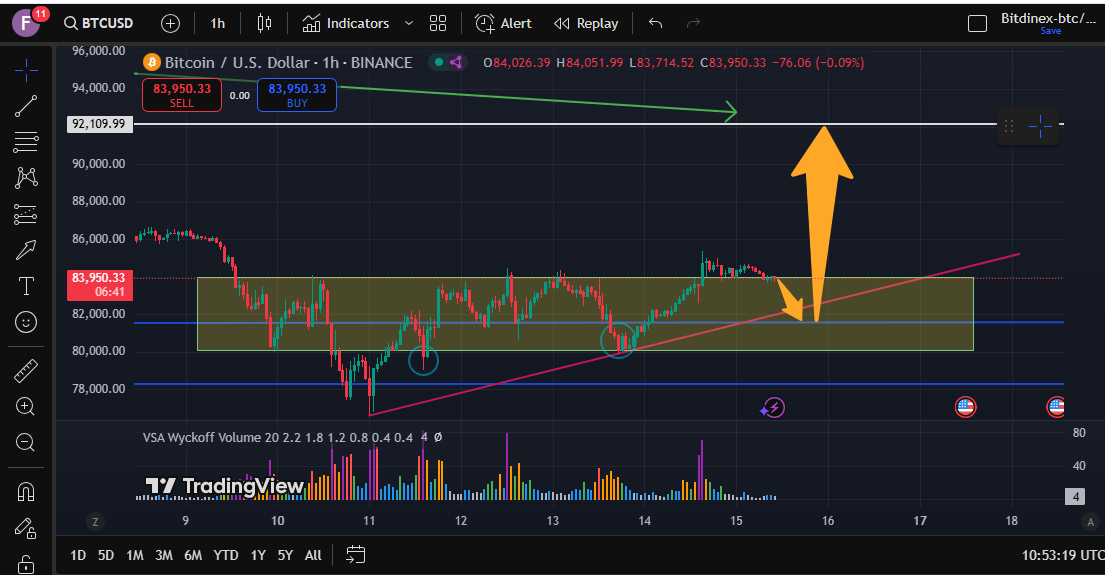Screen dimensions: 1105x575
Task: Click the purple lightning event marker
Action: coord(773,407)
